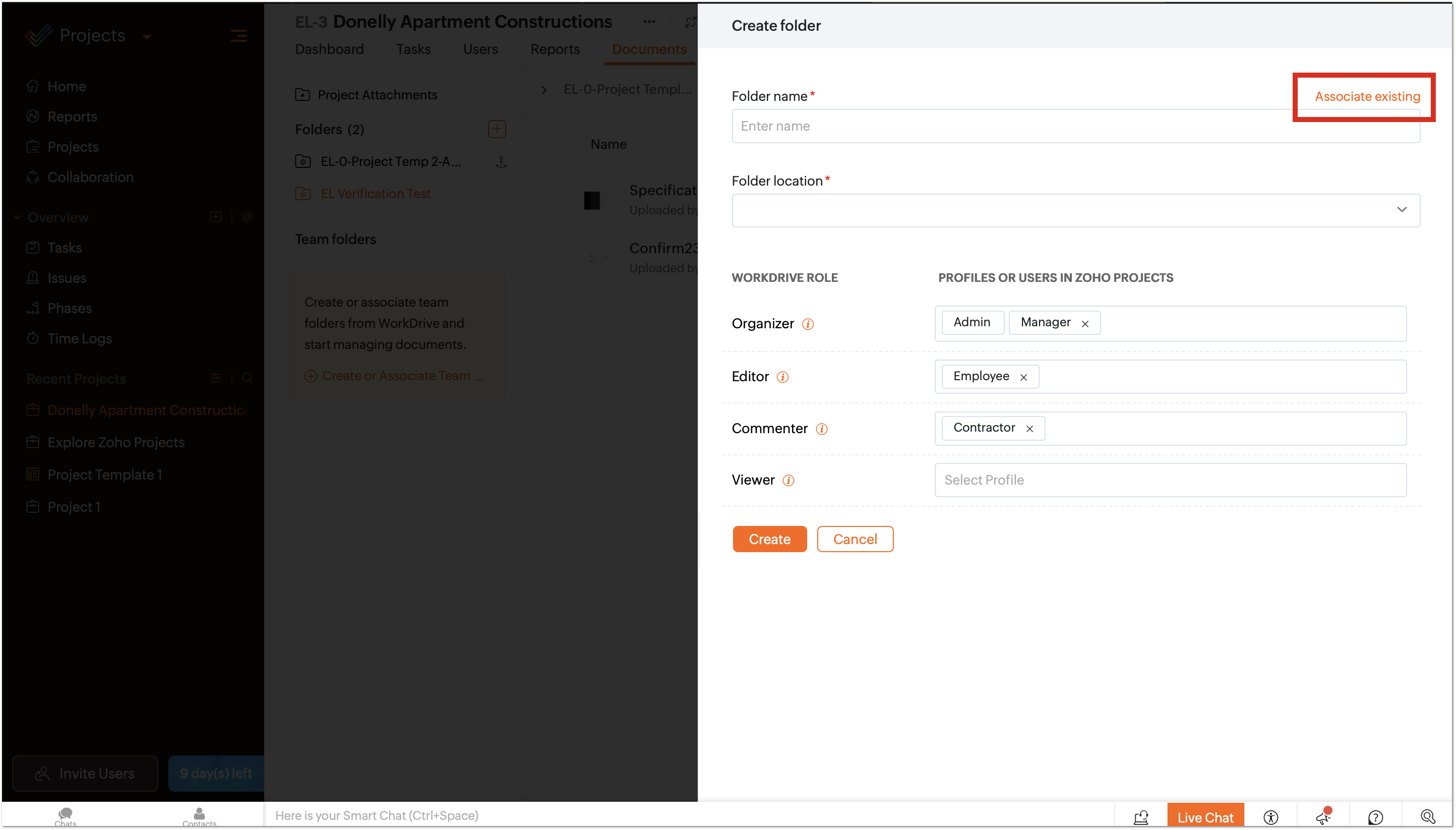Screen dimensions: 1456x830
Task: Click the Editor info icon
Action: click(x=782, y=377)
